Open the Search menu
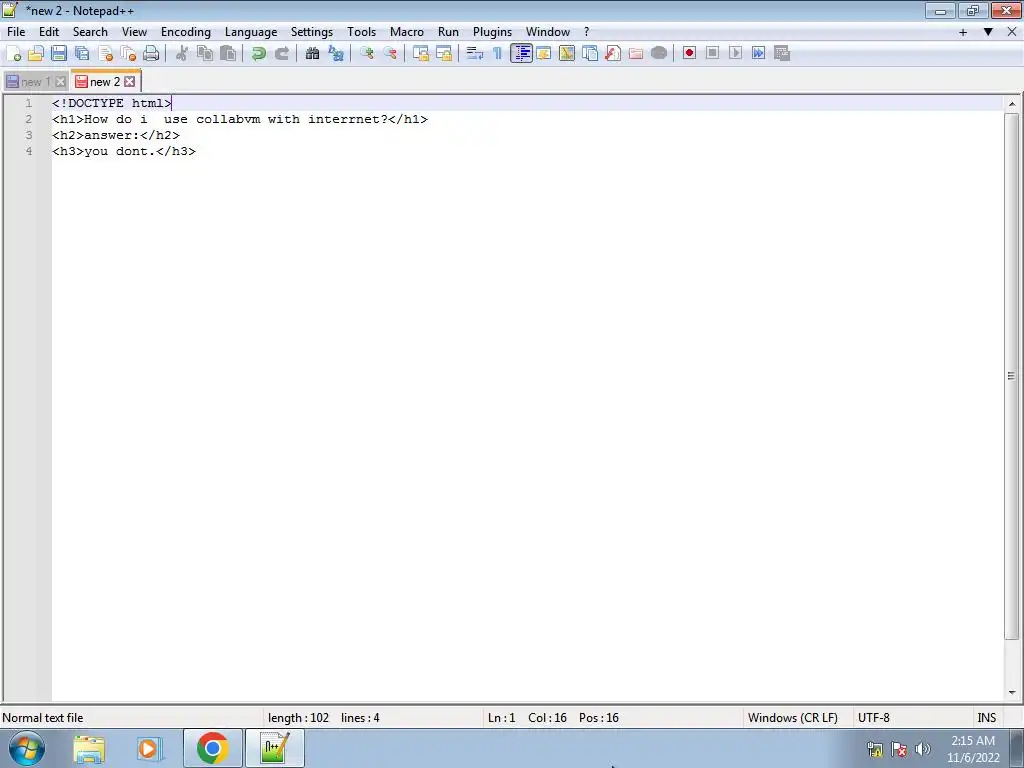Screen dimensions: 1024x768 click(x=90, y=32)
